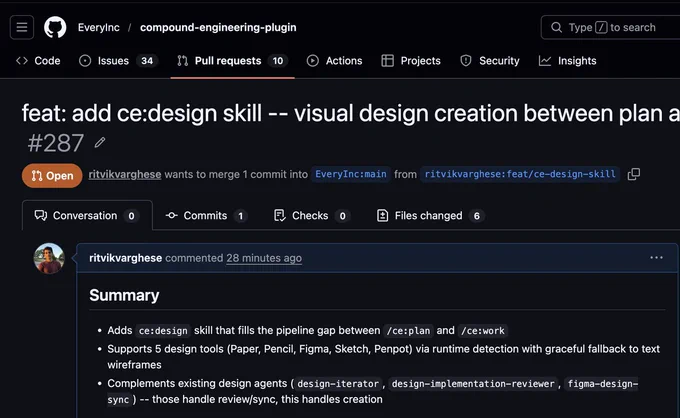Click the Pull requests git icon
This screenshot has height=418, width=680.
coord(183,61)
